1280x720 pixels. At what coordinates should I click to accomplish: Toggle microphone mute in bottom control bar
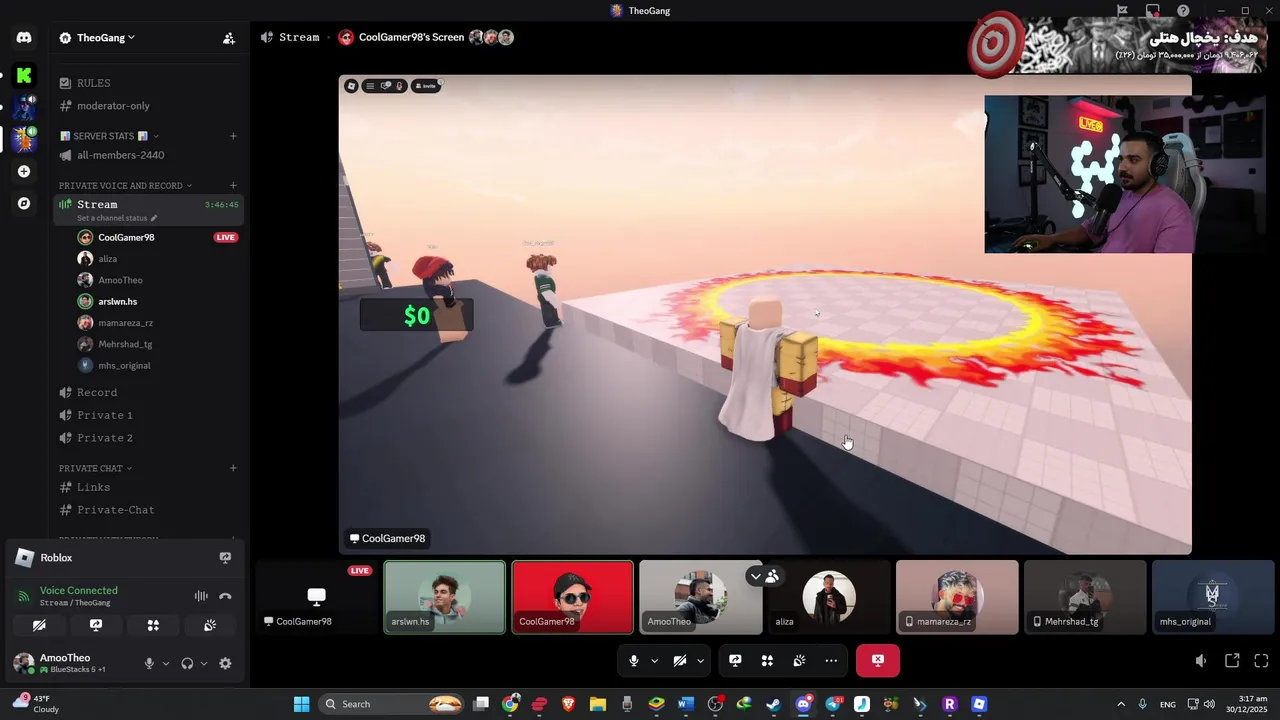pyautogui.click(x=633, y=660)
